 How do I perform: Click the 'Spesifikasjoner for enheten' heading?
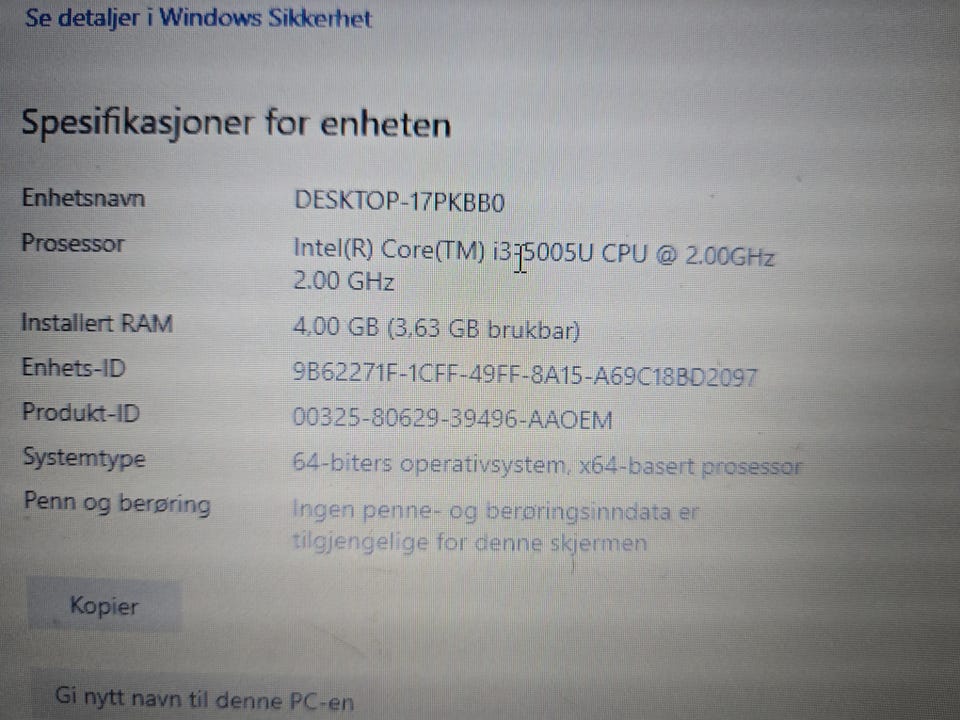(236, 123)
